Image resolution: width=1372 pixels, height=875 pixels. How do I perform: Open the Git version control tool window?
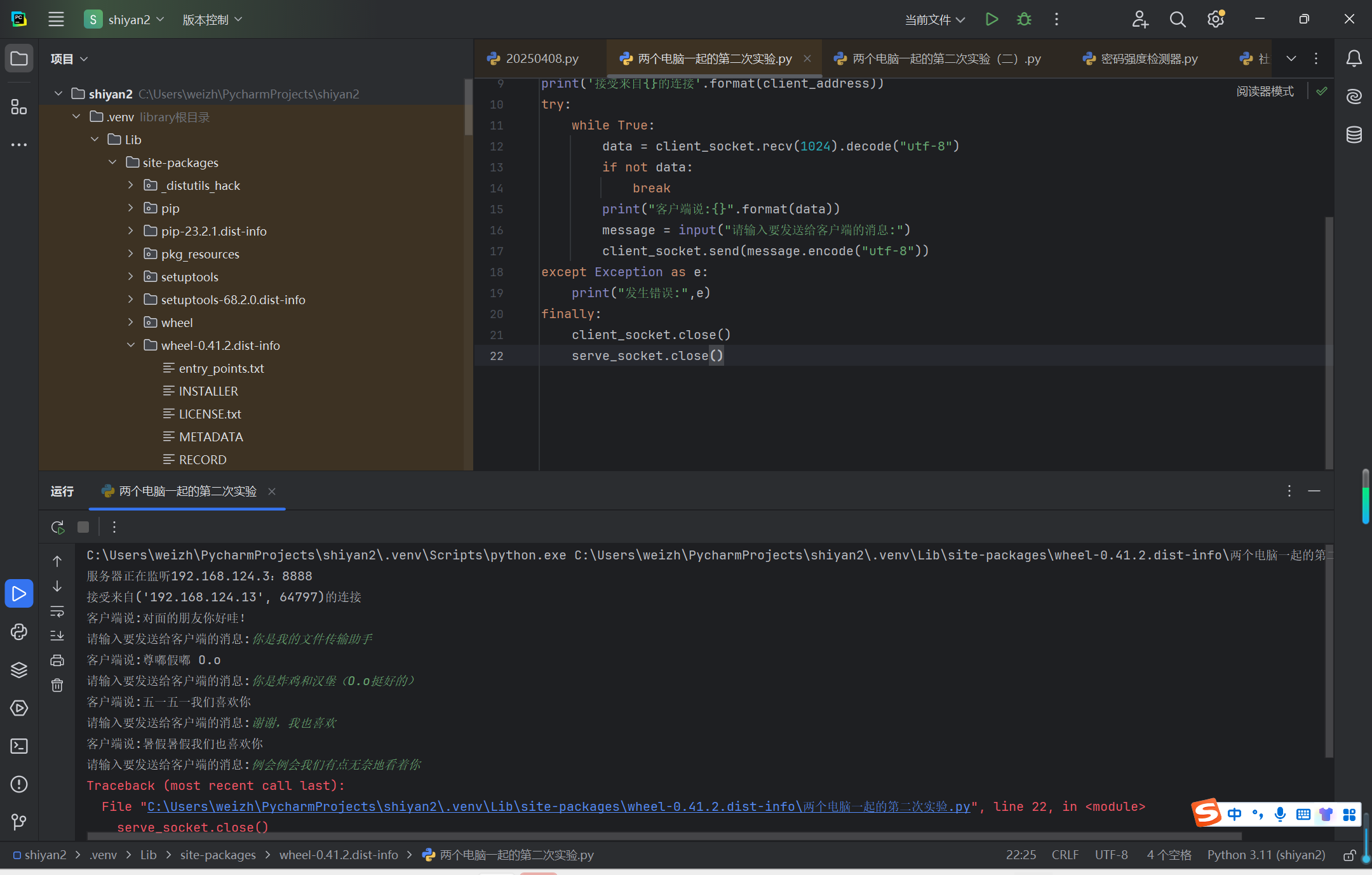tap(19, 822)
